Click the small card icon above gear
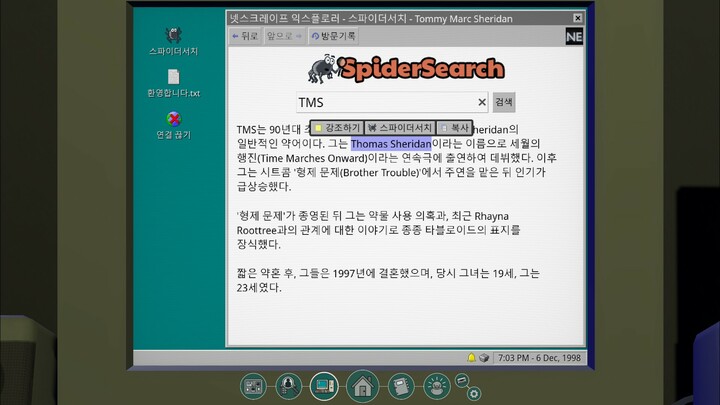This screenshot has width=720, height=405. 462,380
